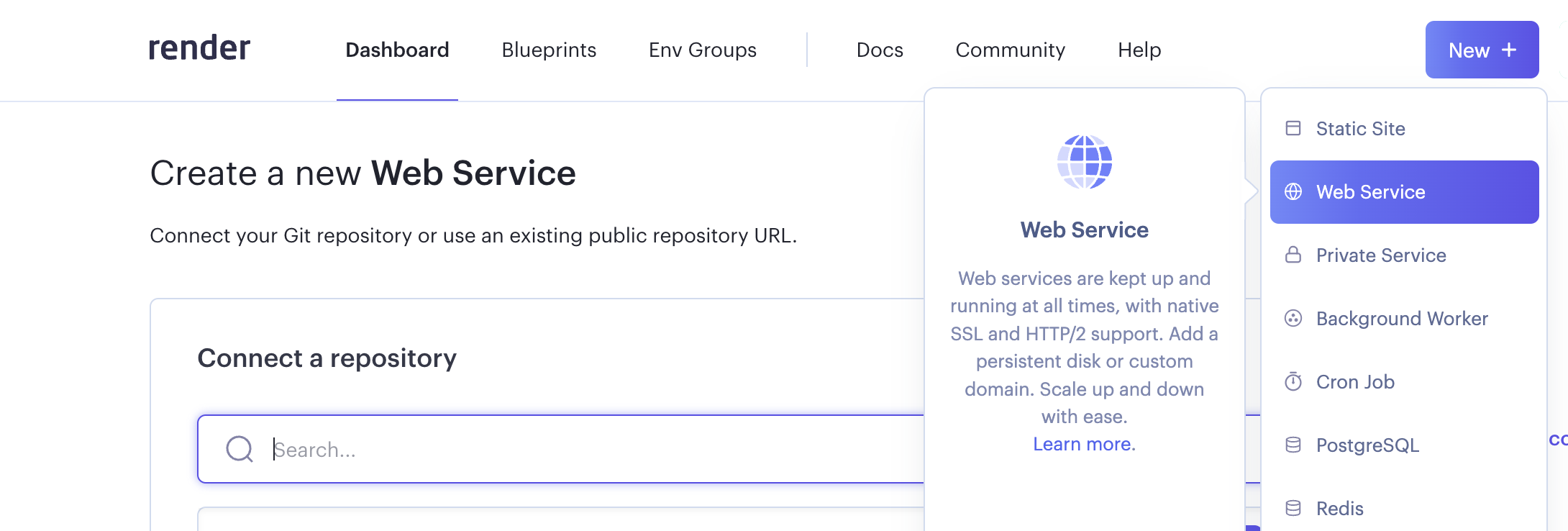Click the Redis database icon
The image size is (1568, 531).
1293,509
